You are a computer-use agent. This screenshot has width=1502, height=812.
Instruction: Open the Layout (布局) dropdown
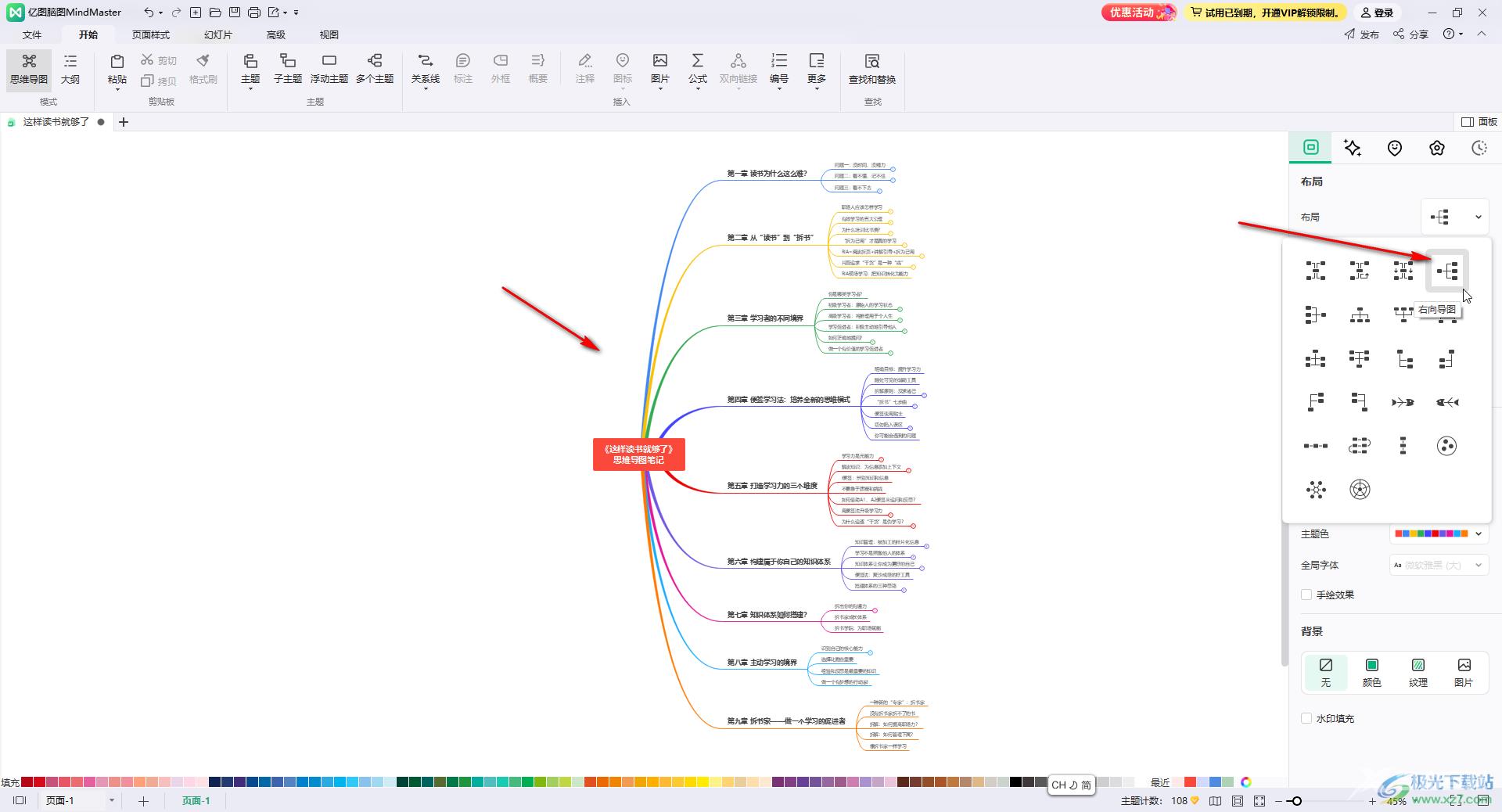click(1454, 217)
